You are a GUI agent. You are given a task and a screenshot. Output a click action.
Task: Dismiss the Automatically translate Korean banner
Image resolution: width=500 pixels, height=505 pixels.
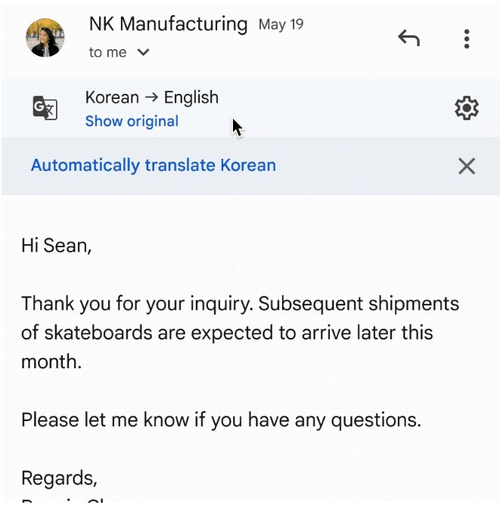coord(467,166)
